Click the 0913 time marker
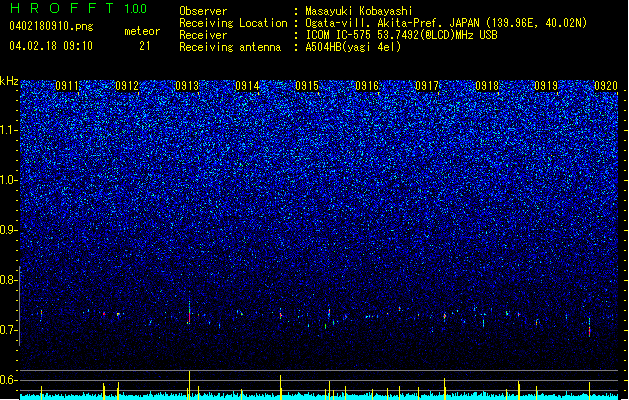The width and height of the screenshot is (629, 400). click(187, 86)
